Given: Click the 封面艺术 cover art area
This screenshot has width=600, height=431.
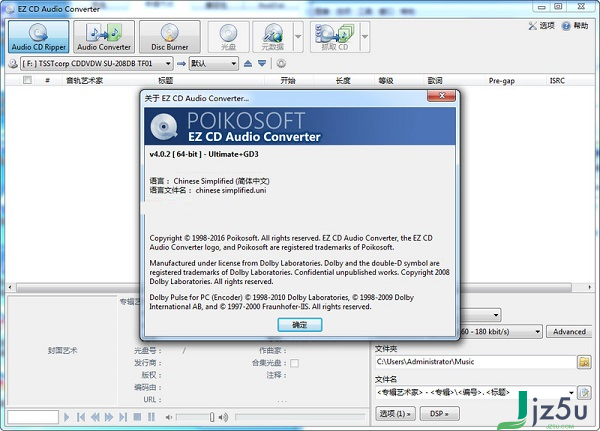Looking at the screenshot, I should (62, 350).
